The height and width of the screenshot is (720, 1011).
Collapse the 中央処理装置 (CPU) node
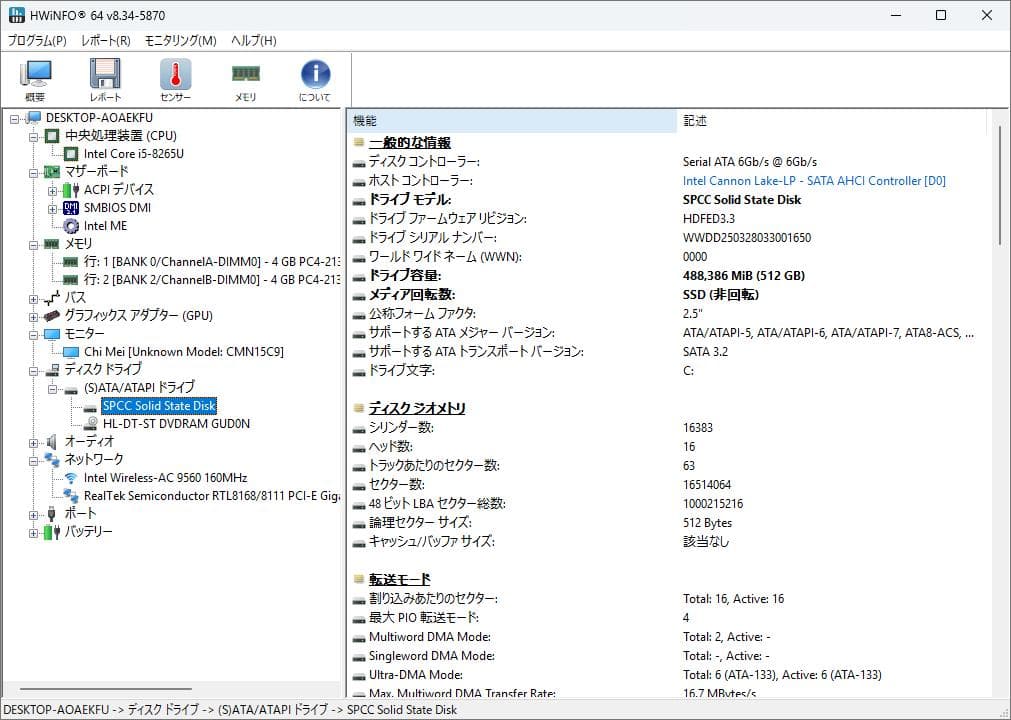click(x=34, y=137)
